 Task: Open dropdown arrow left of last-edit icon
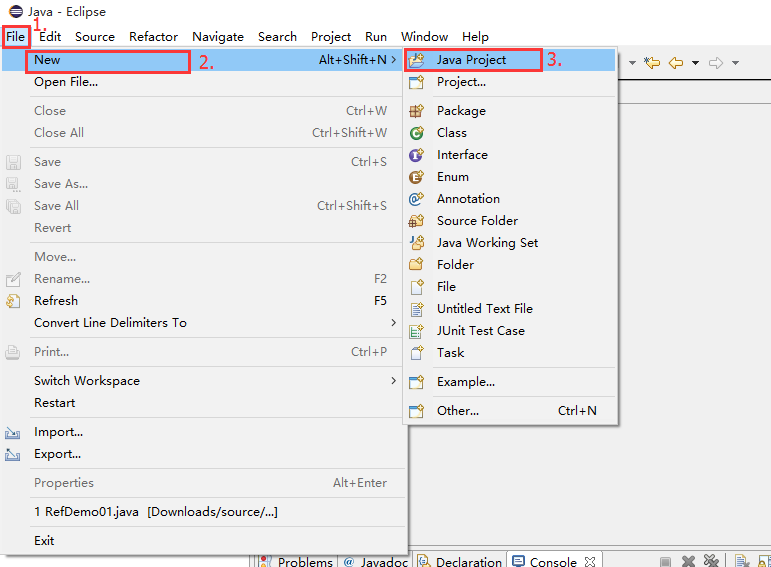pyautogui.click(x=632, y=63)
